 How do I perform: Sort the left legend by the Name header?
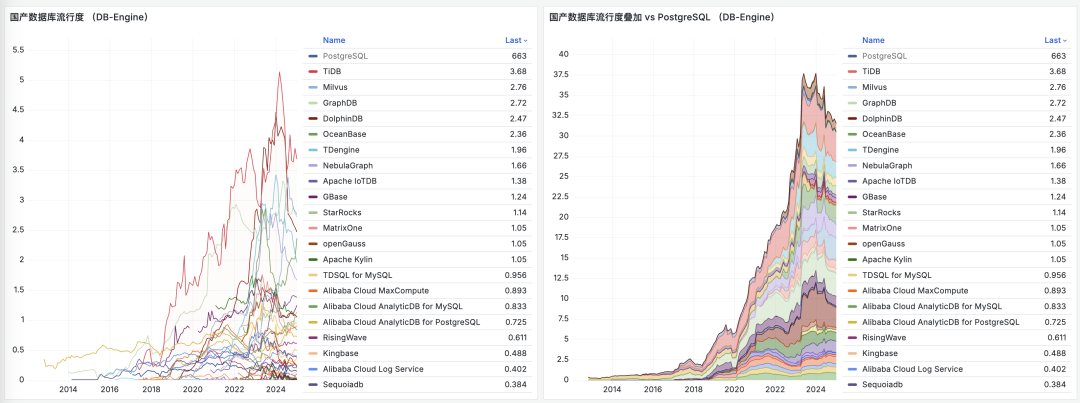[334, 41]
